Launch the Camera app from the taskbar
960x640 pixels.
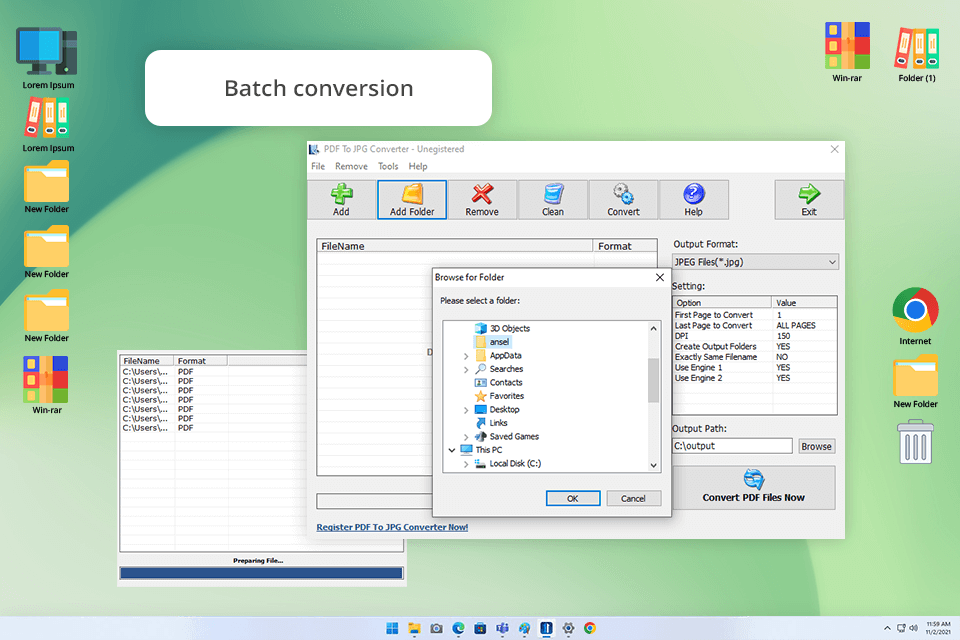(x=437, y=628)
